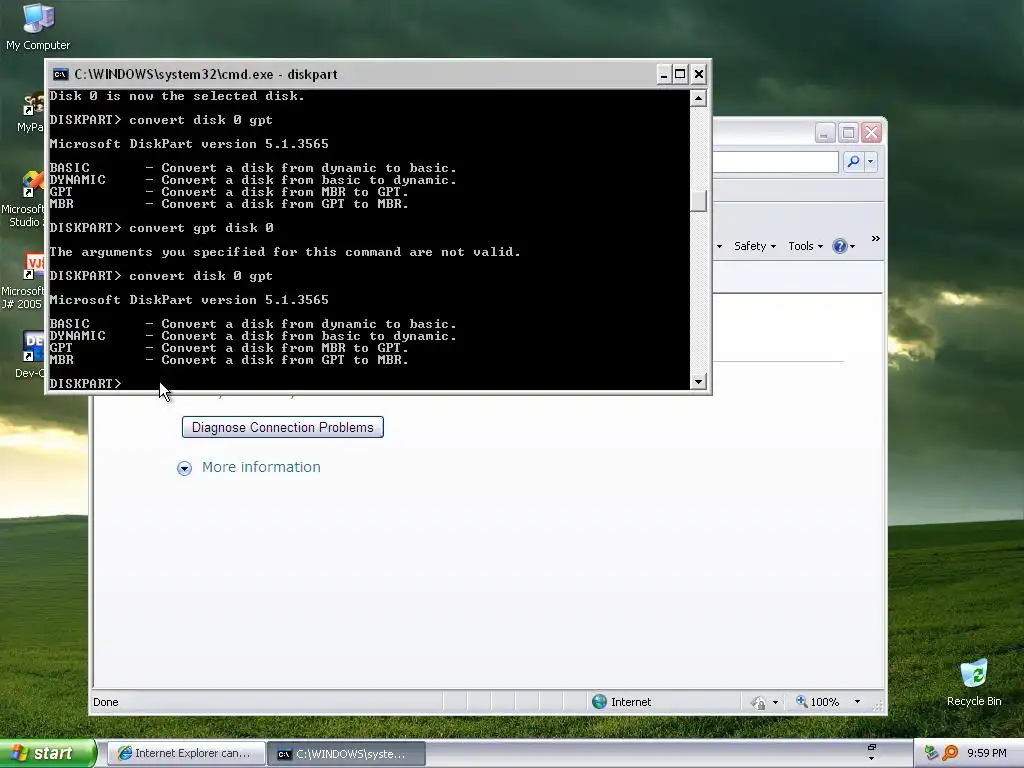Minimize the cmd.exe diskpart window
1024x768 pixels.
[664, 74]
